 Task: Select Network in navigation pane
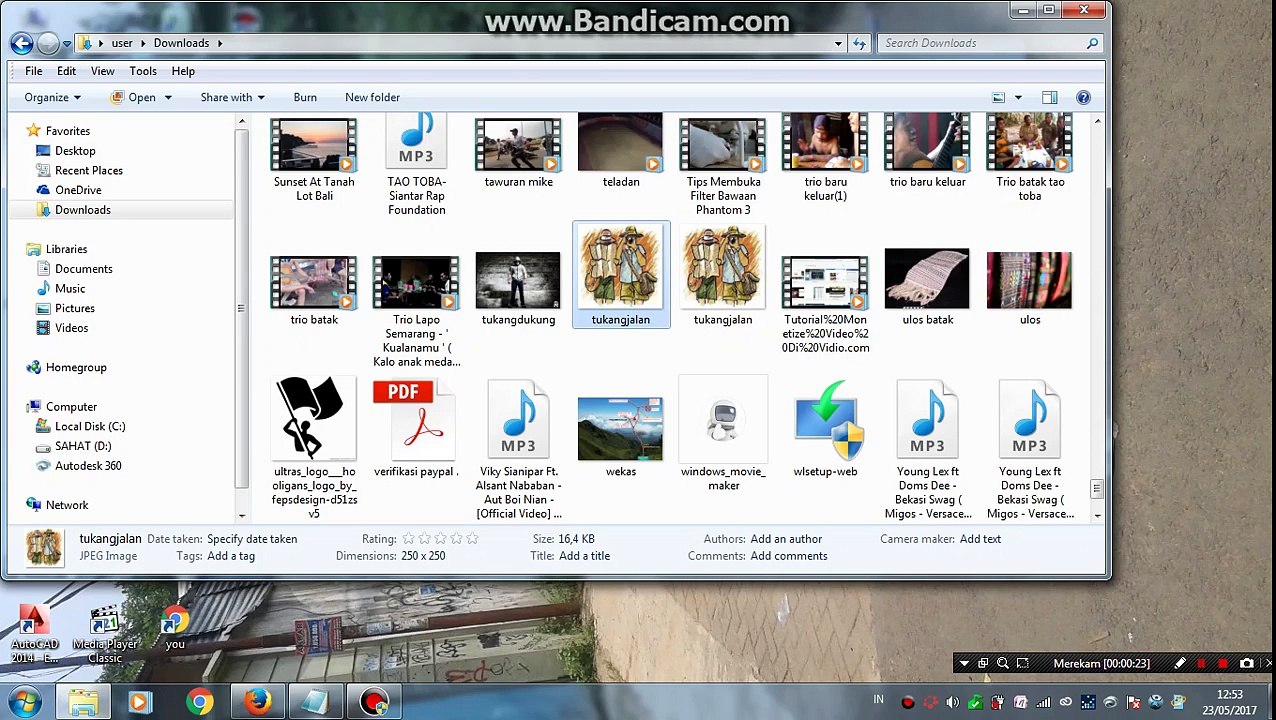(x=66, y=505)
